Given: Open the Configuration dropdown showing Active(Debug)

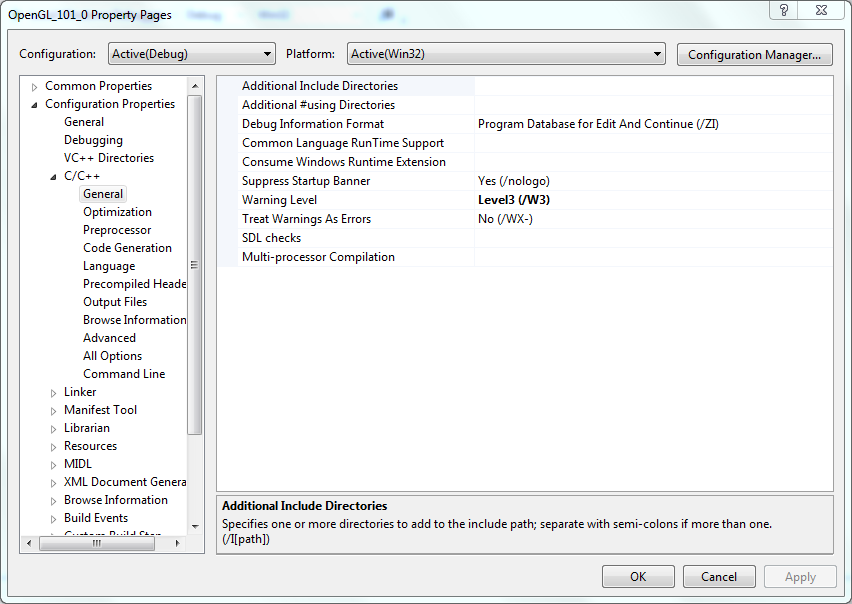Looking at the screenshot, I should click(192, 54).
